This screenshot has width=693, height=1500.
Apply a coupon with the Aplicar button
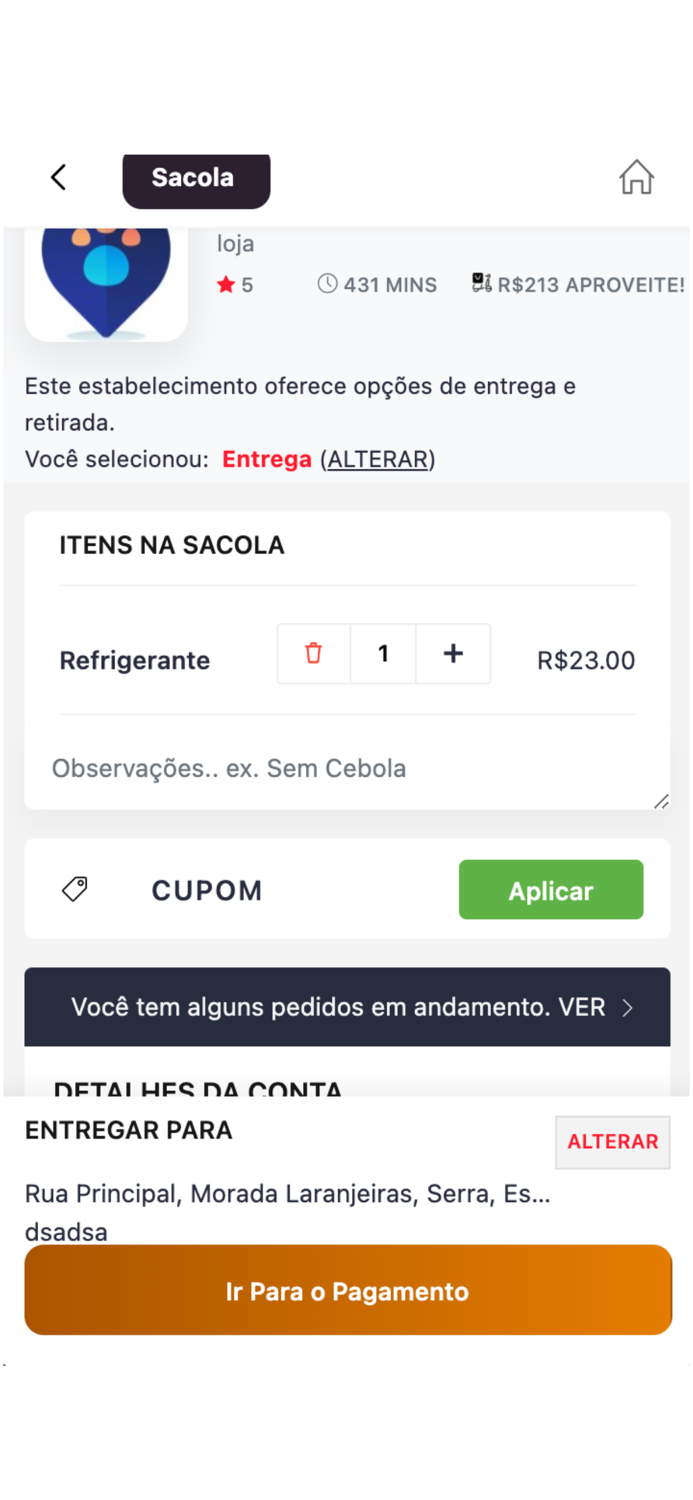point(550,889)
